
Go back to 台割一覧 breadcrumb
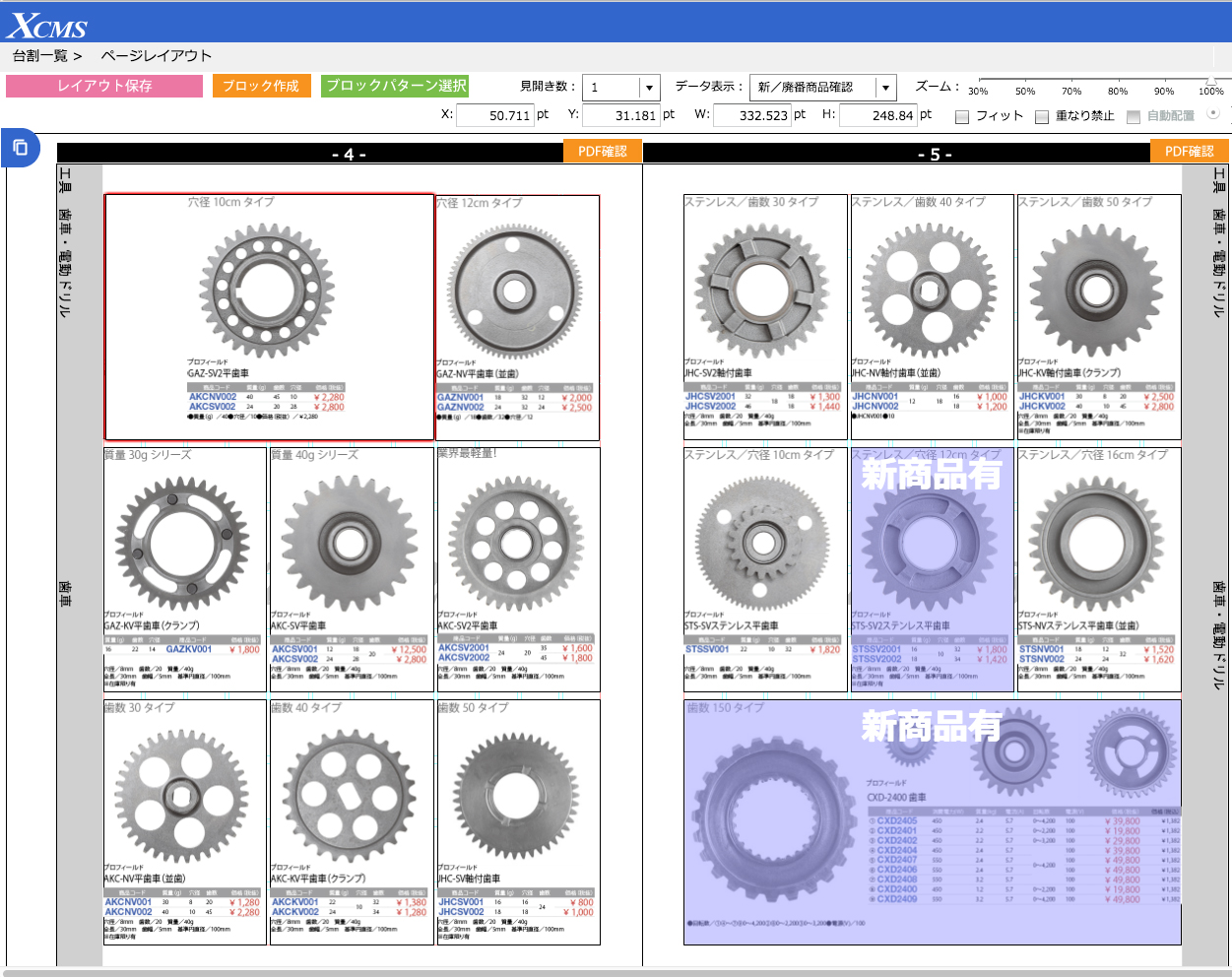click(x=40, y=56)
